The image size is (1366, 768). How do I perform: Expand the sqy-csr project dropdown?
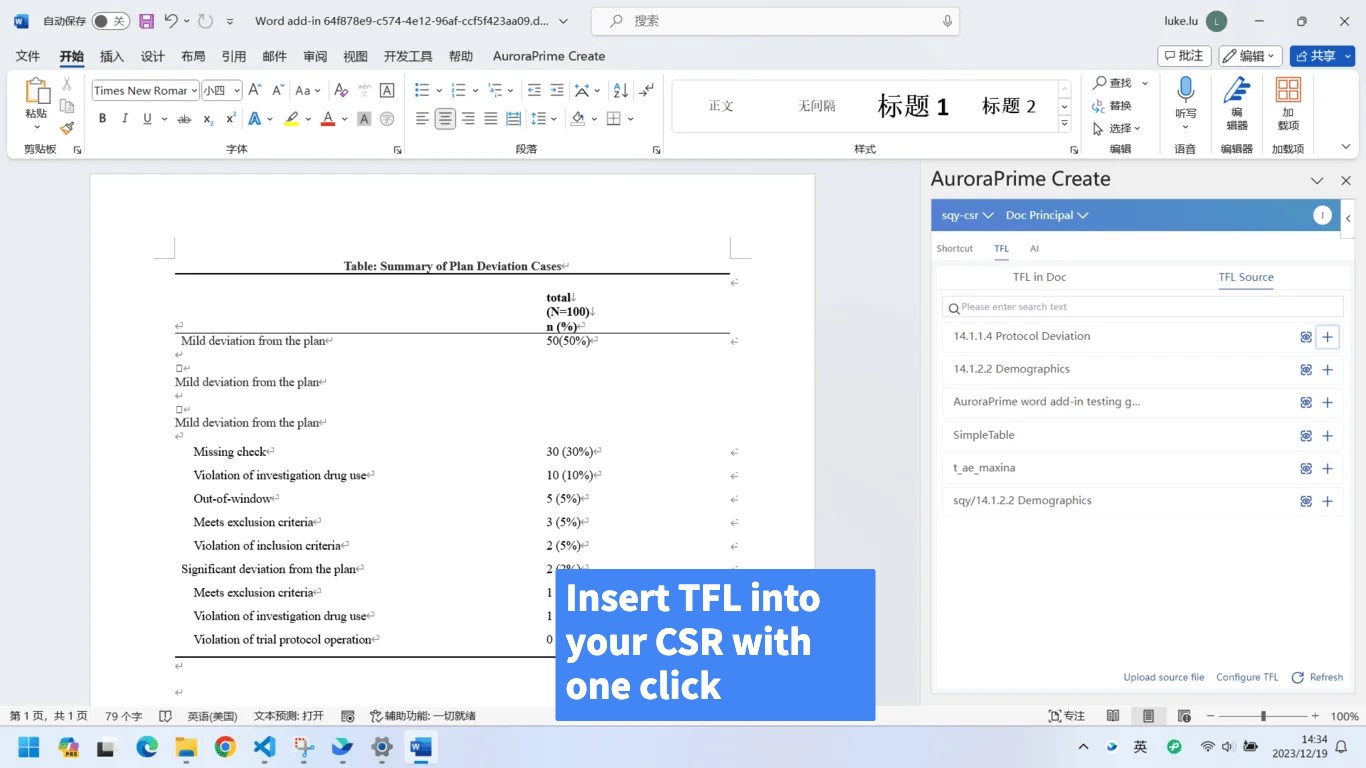[x=967, y=216]
